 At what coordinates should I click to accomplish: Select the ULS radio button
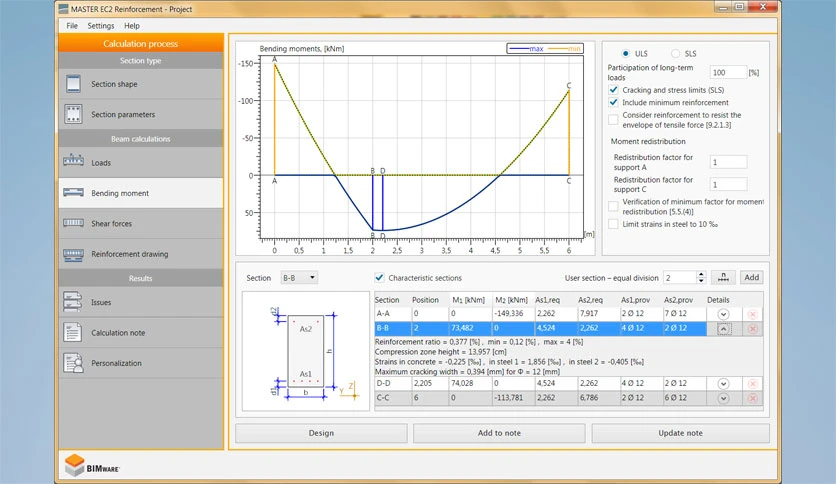[625, 53]
